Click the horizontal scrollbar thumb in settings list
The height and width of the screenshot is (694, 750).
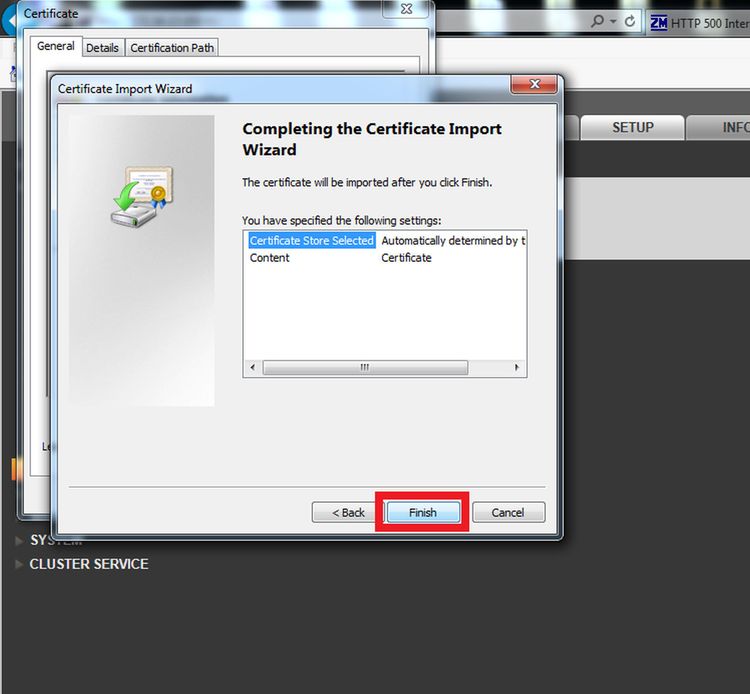[x=365, y=367]
